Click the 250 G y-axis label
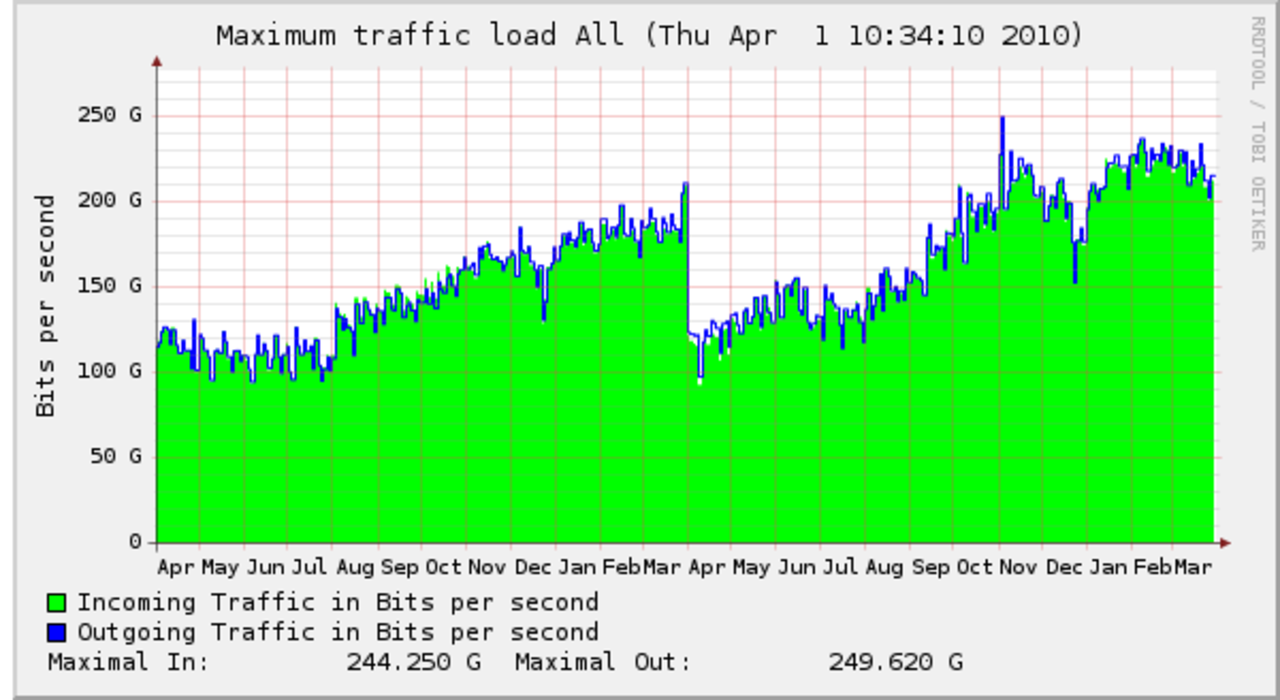 point(109,115)
